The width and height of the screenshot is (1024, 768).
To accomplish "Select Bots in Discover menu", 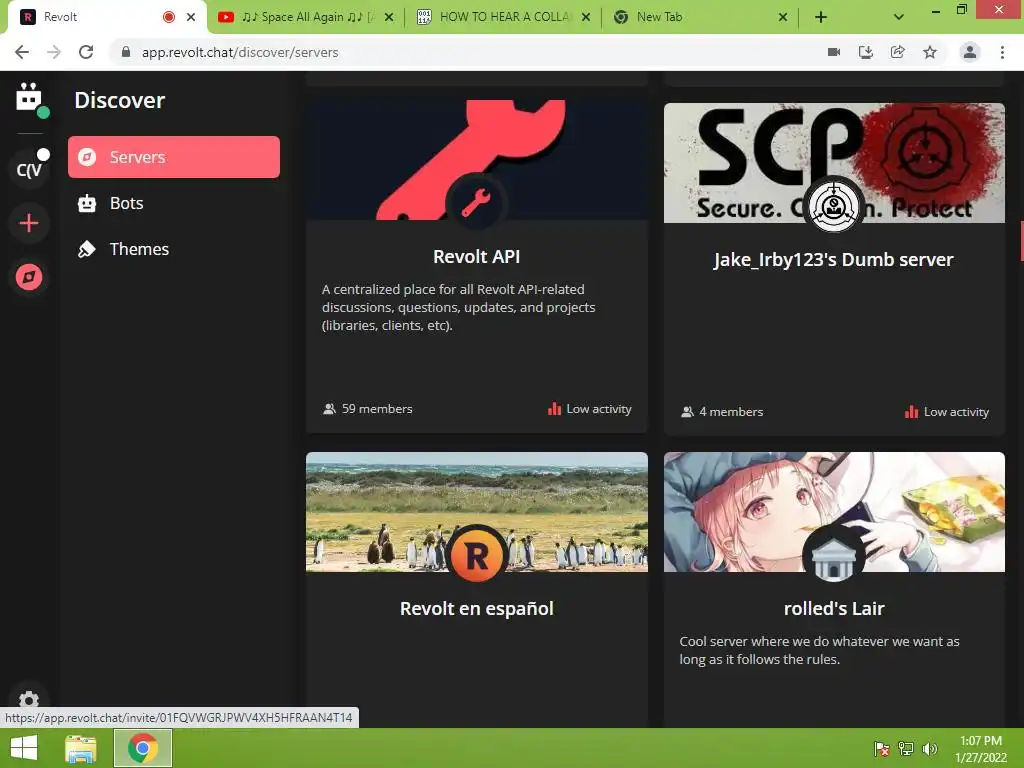I will point(174,203).
